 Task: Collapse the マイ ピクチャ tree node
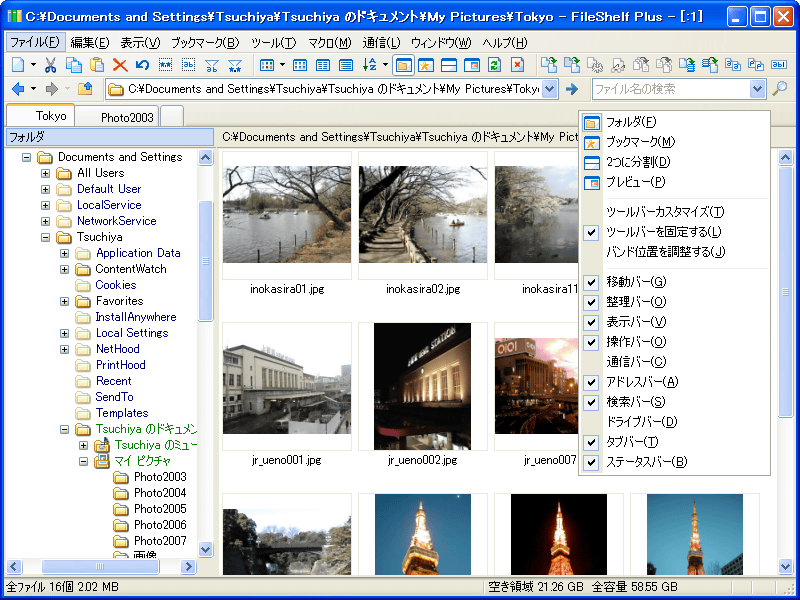(x=84, y=462)
